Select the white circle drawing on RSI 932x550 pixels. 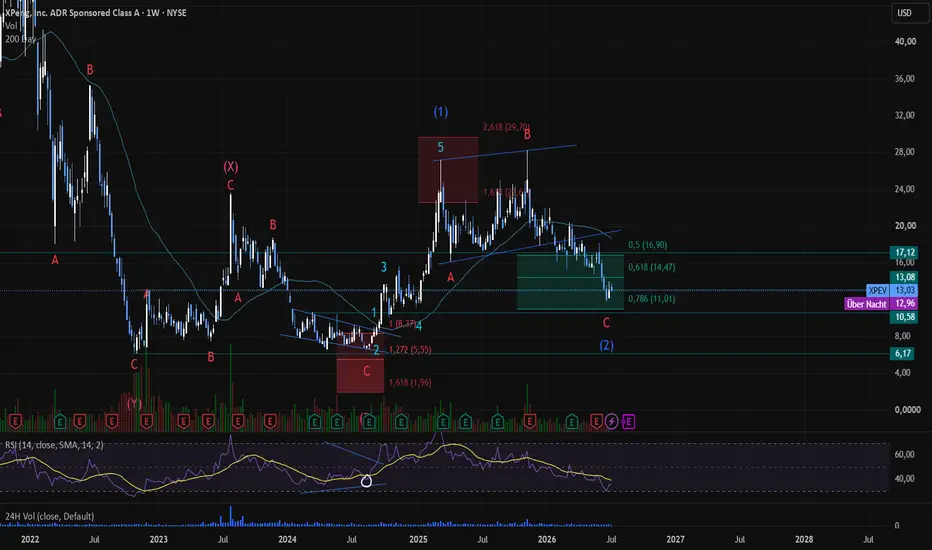point(366,481)
